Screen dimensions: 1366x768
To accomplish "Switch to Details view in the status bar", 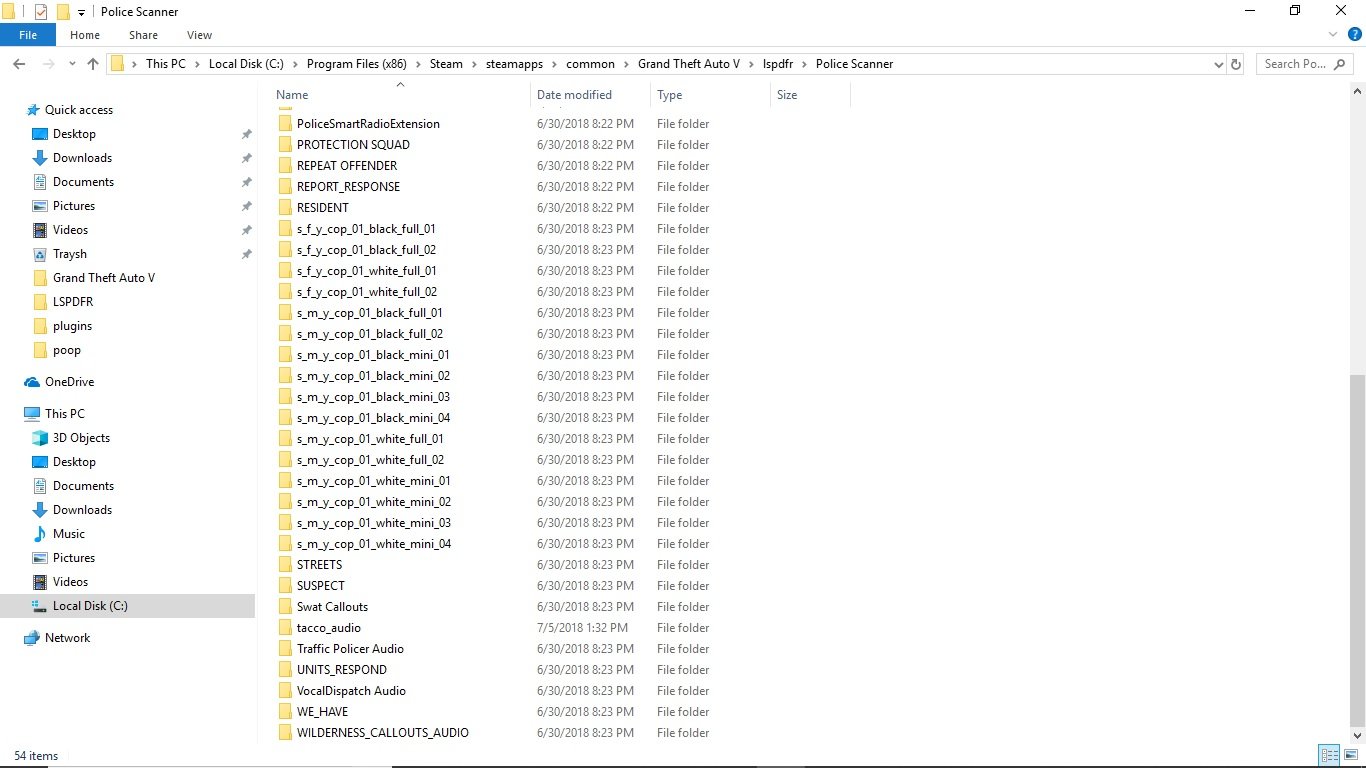I will tap(1329, 756).
